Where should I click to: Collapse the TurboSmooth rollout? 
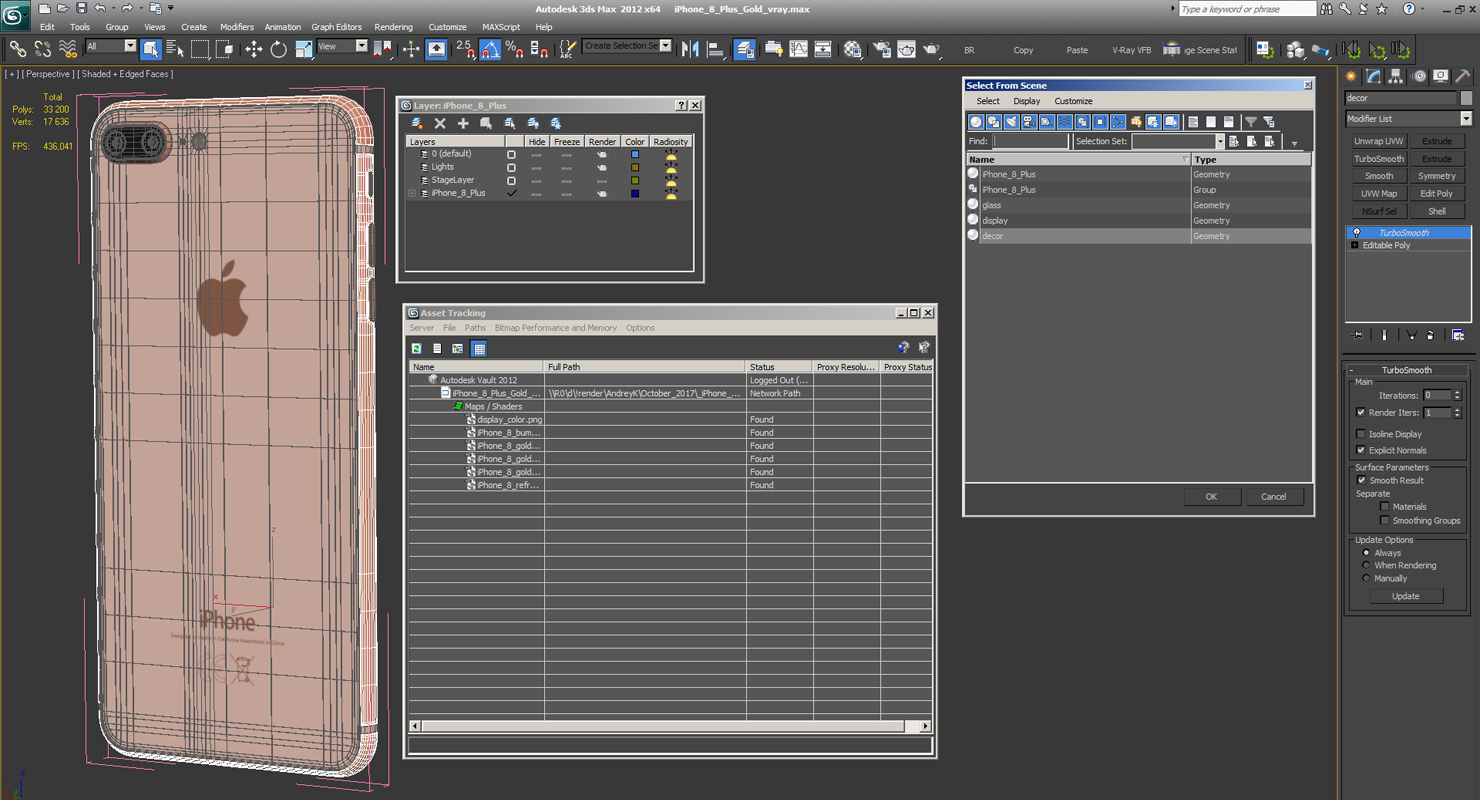point(1351,370)
